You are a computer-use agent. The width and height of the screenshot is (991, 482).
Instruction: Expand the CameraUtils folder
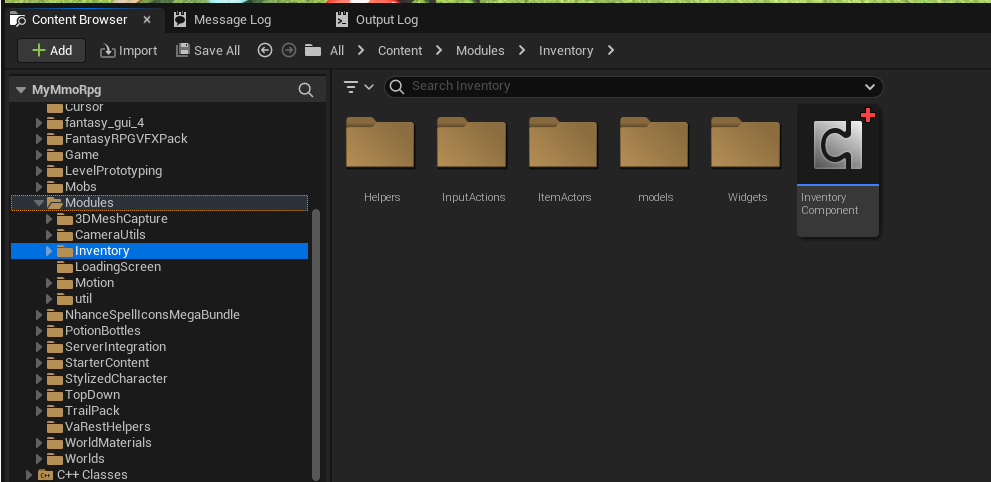pos(49,235)
